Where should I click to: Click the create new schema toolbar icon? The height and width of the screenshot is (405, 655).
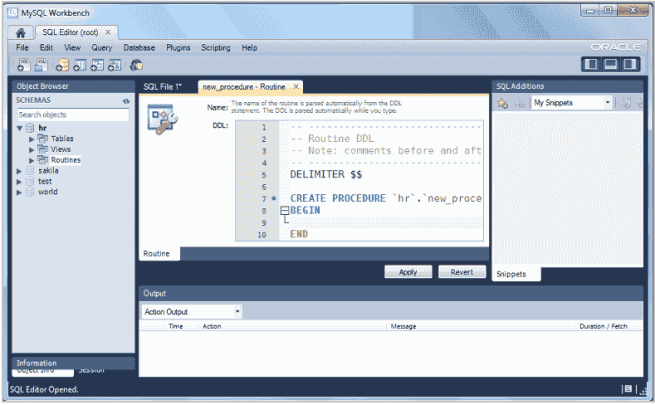62,65
